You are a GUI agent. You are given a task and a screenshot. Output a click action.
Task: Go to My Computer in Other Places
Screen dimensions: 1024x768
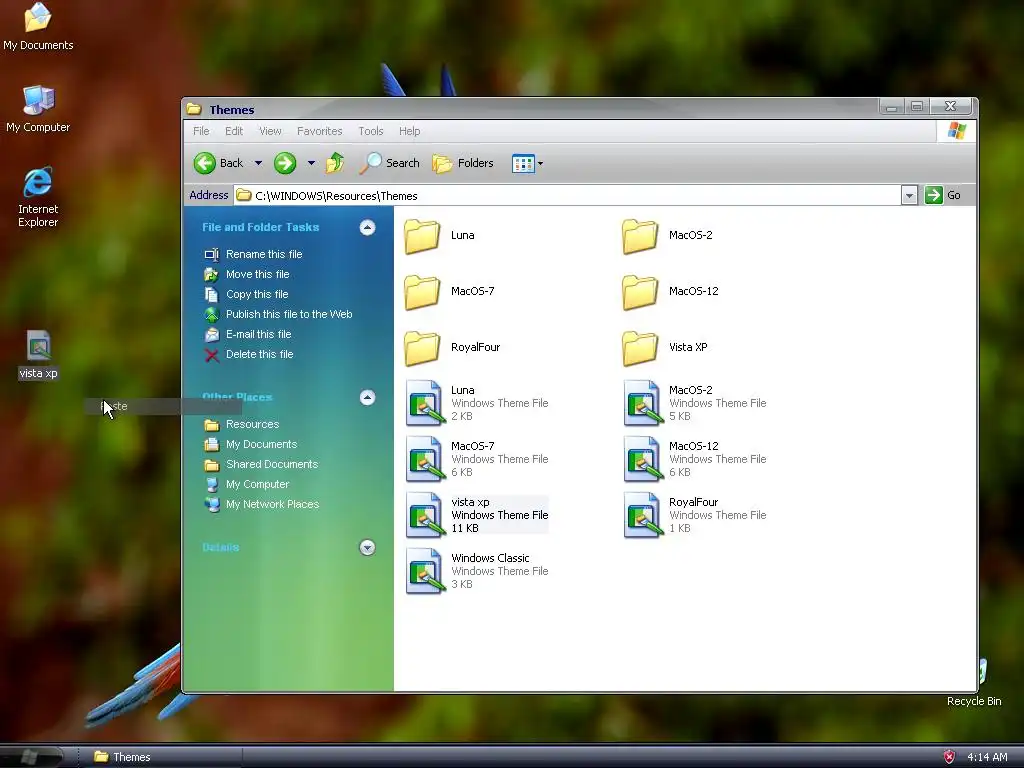pyautogui.click(x=257, y=485)
